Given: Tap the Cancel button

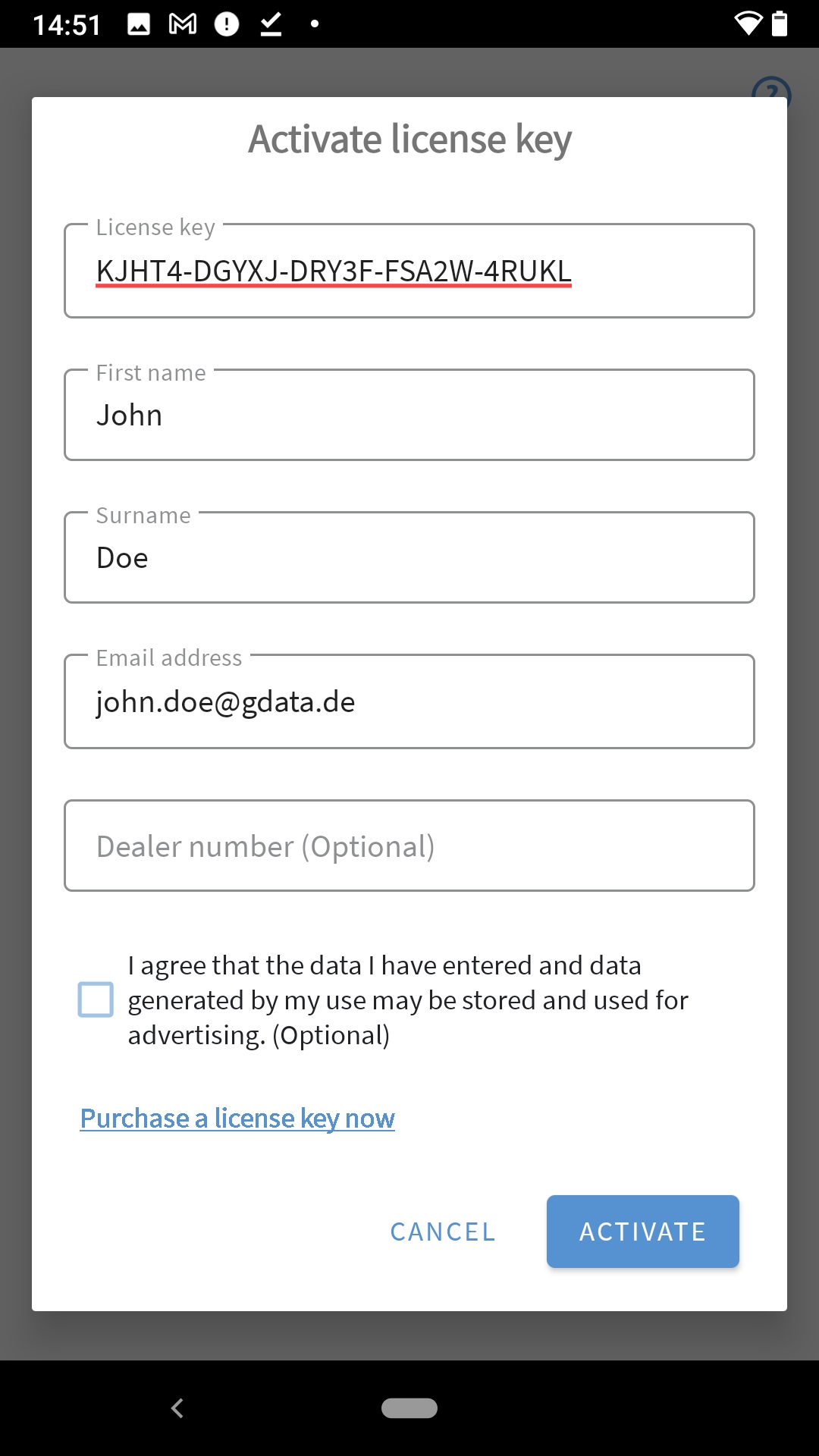Looking at the screenshot, I should 442,1231.
